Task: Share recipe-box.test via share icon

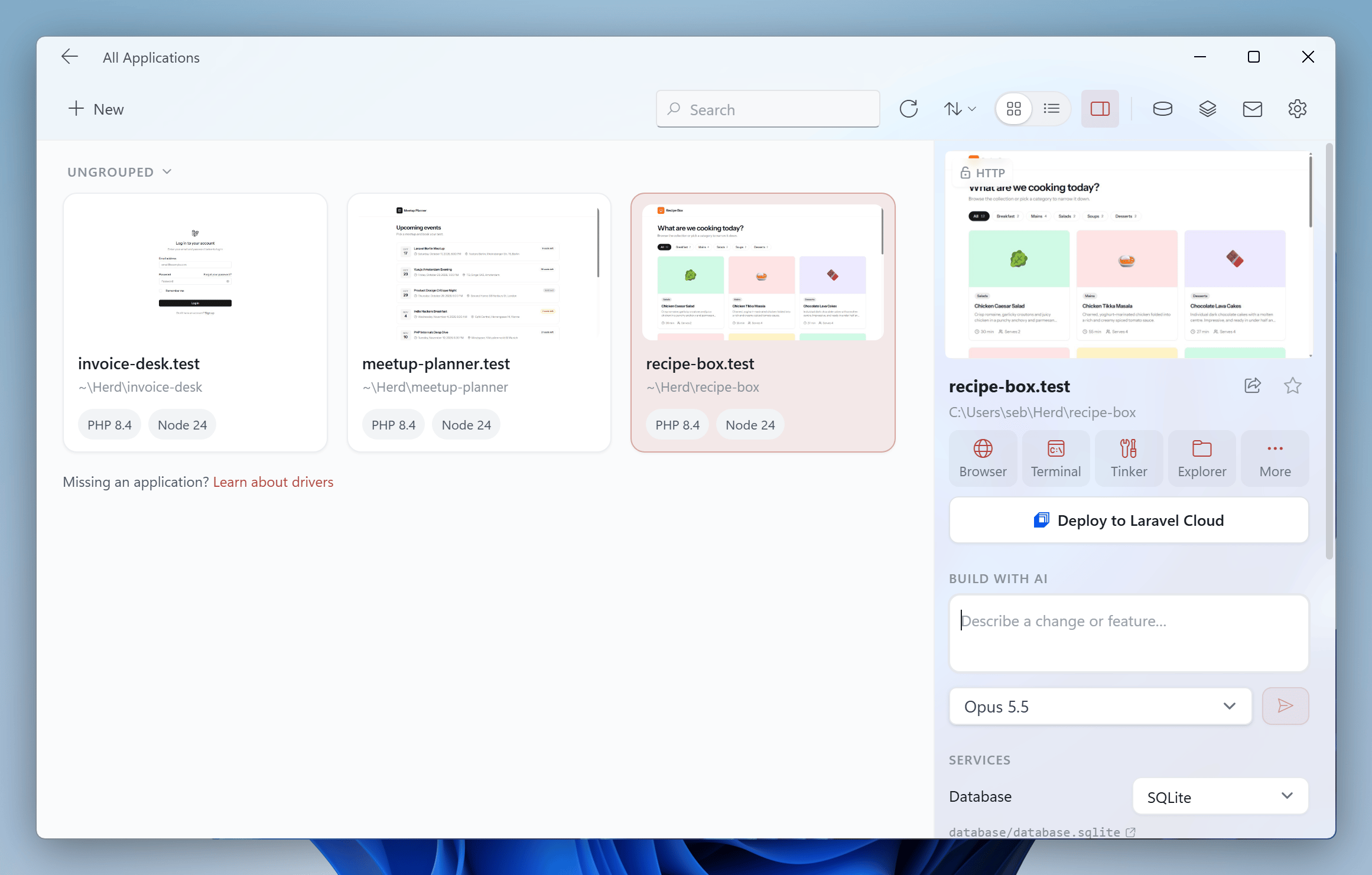Action: 1253,386
